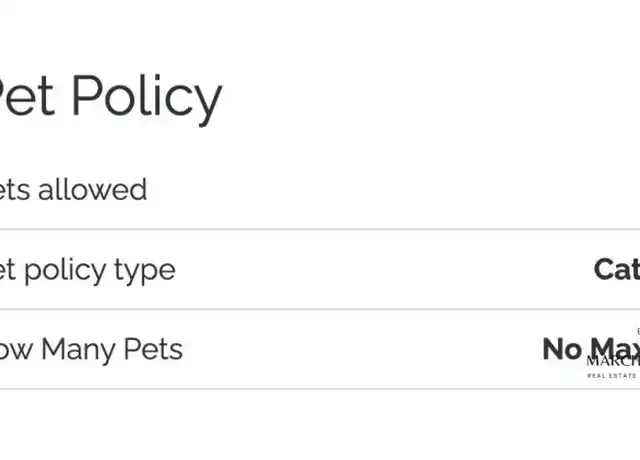The width and height of the screenshot is (640, 460).
Task: Click divider line below 'How Many Pets'
Action: [320, 389]
